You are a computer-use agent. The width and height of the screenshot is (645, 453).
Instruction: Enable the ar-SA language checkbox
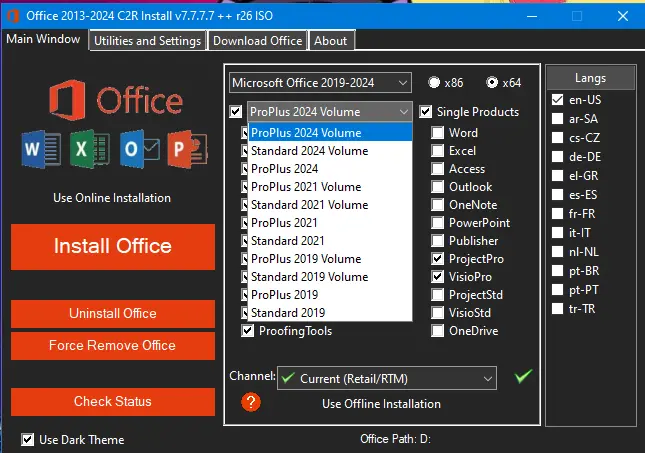coord(557,118)
